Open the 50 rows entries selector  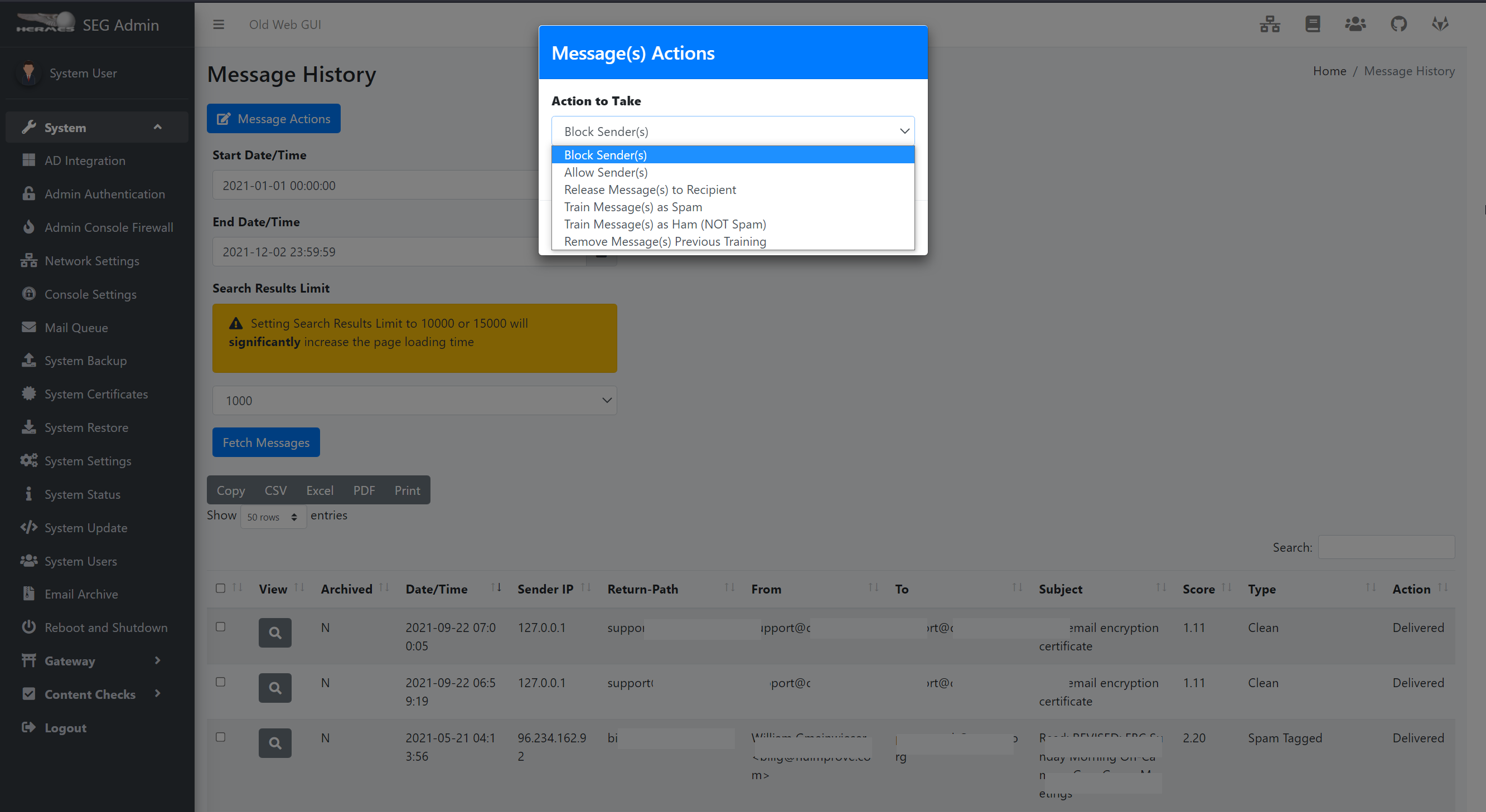[x=273, y=517]
